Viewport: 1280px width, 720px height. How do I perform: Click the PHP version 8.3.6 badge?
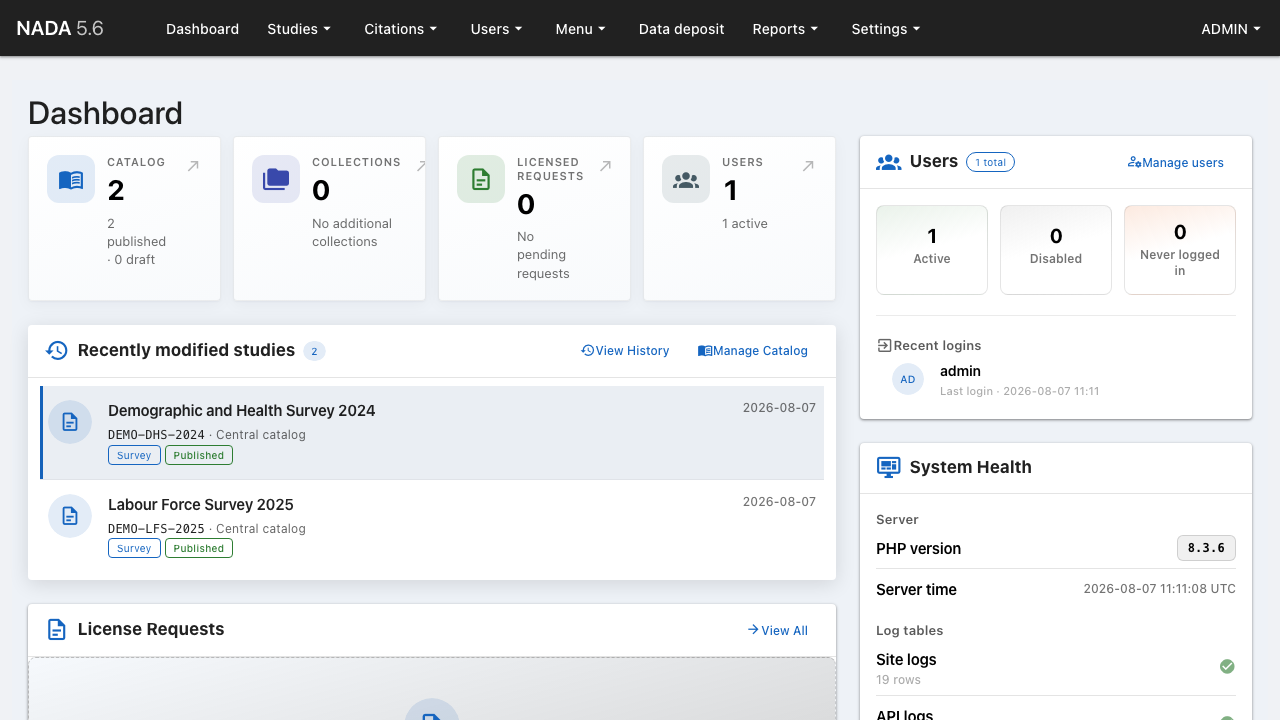click(1206, 548)
